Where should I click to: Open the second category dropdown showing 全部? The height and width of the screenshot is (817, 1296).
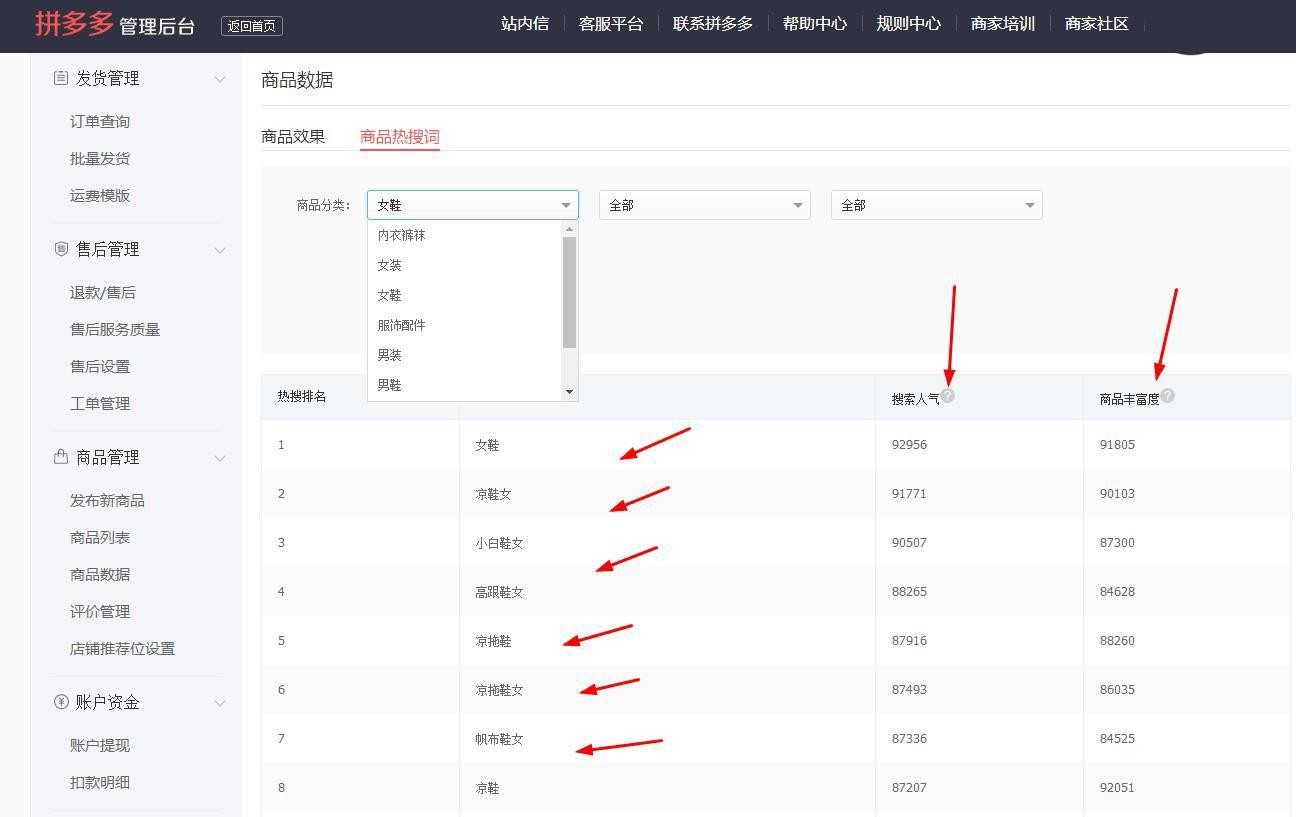(704, 205)
